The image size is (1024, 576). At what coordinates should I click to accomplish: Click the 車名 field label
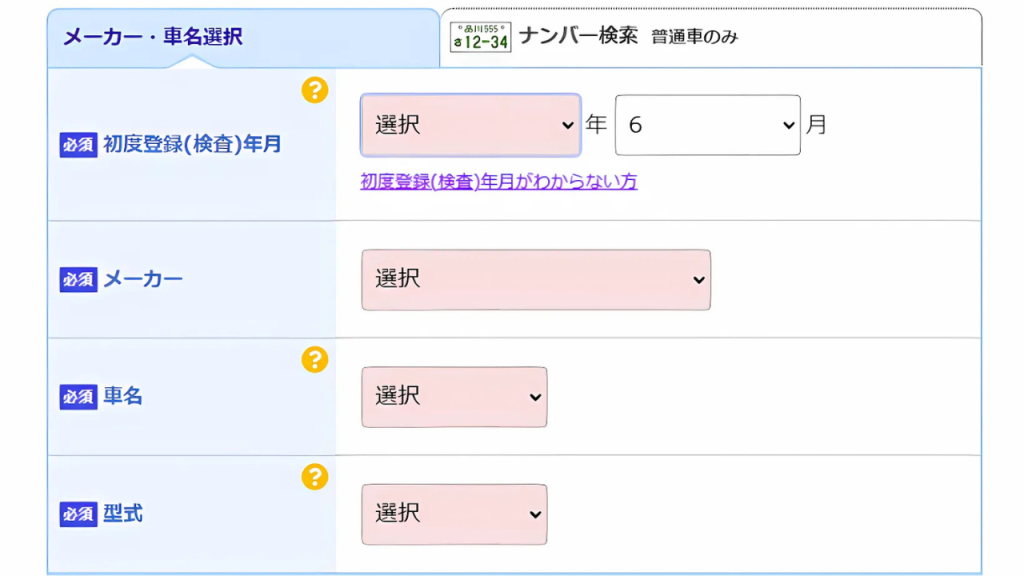click(123, 397)
